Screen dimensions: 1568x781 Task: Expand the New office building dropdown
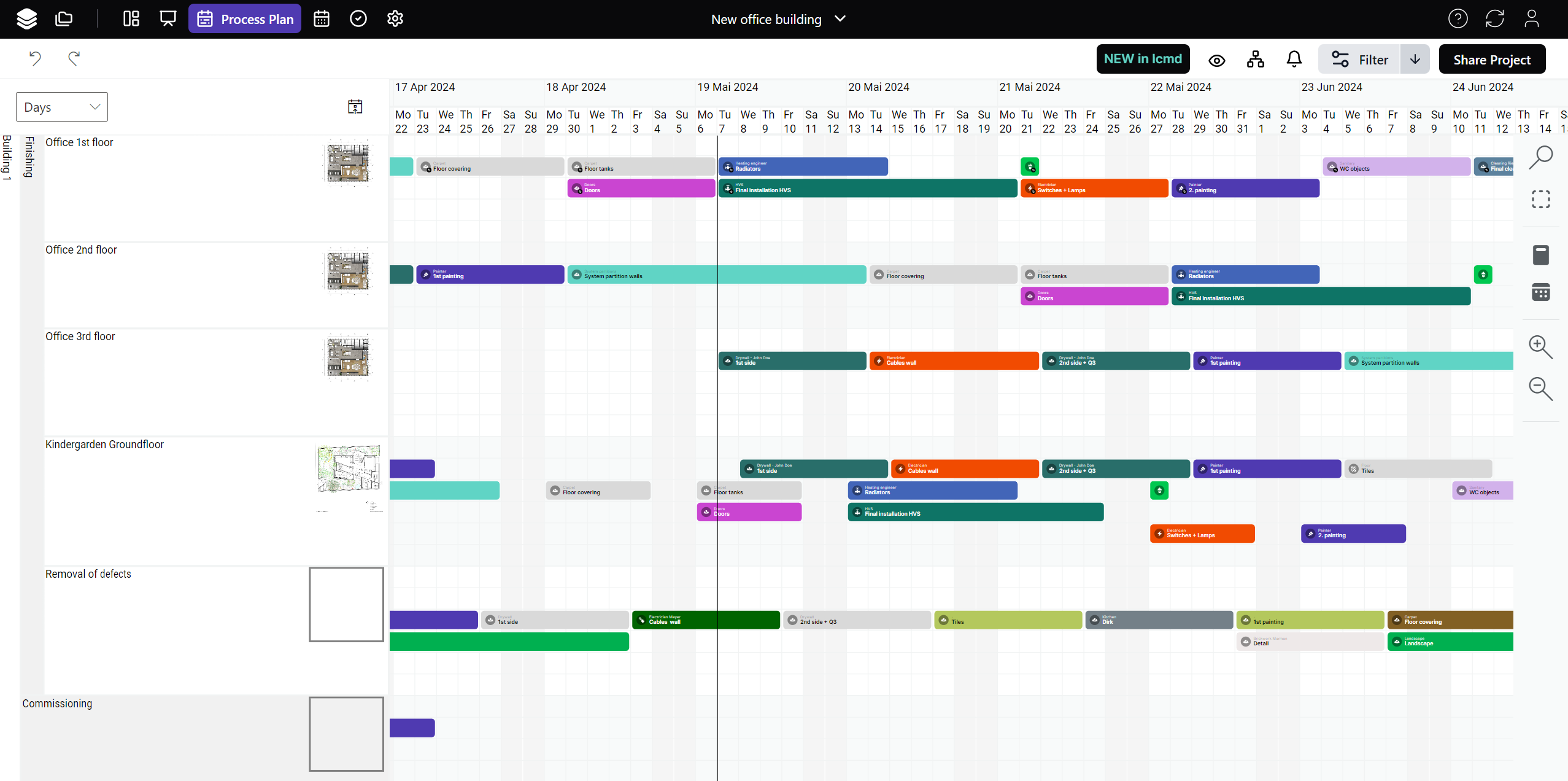(840, 19)
